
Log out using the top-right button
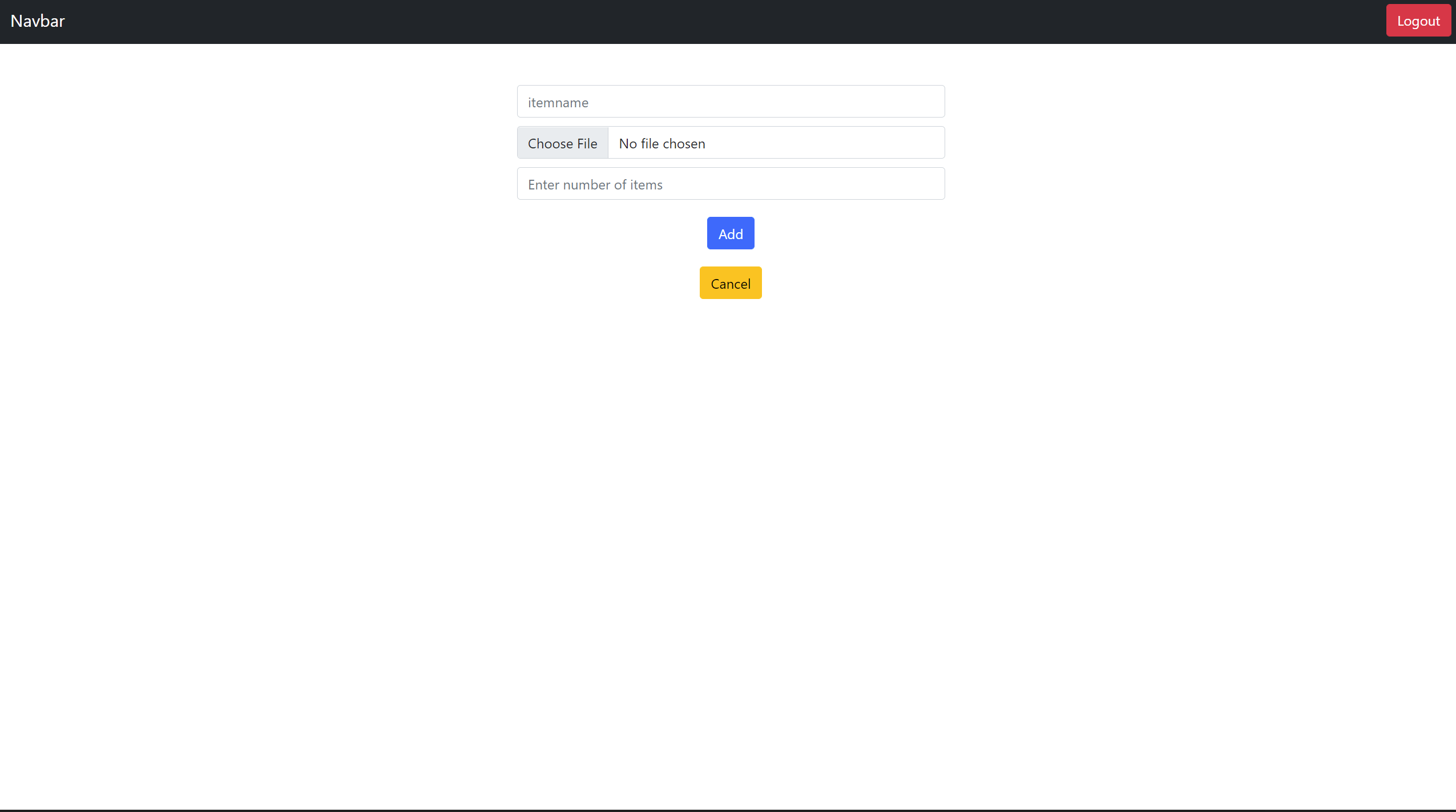pos(1418,21)
